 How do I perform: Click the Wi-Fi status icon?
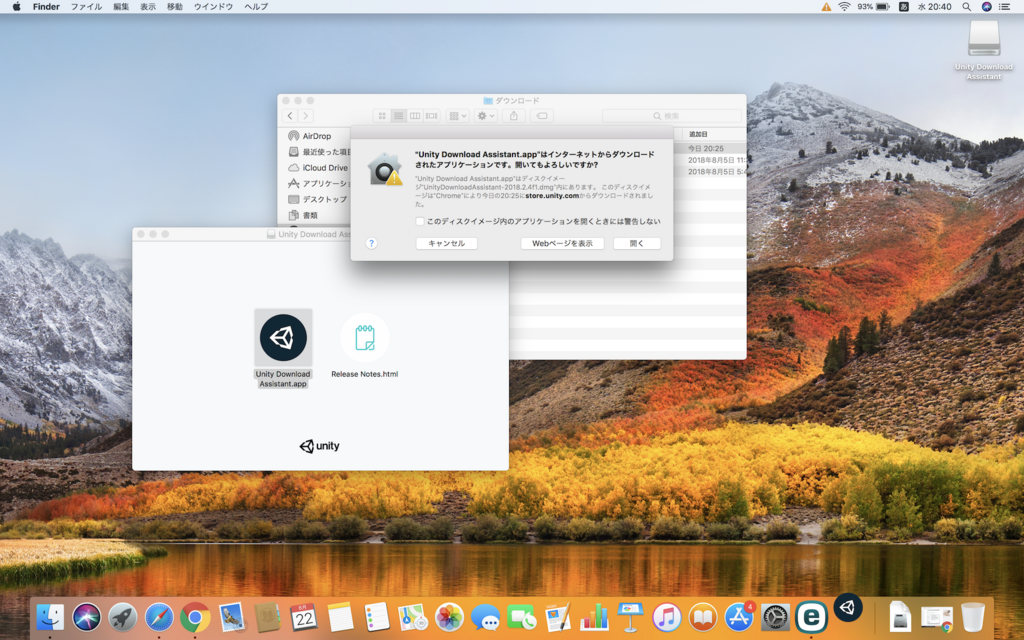844,7
